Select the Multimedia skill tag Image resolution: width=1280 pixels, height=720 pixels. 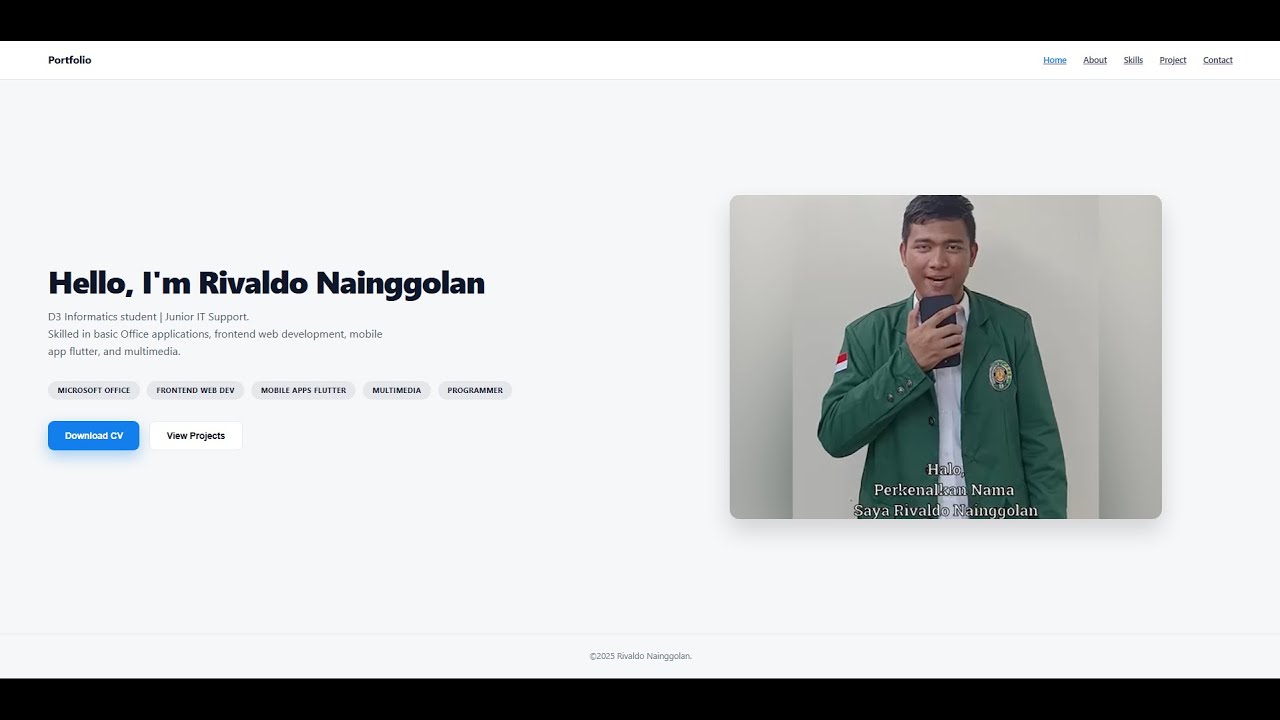coord(397,390)
